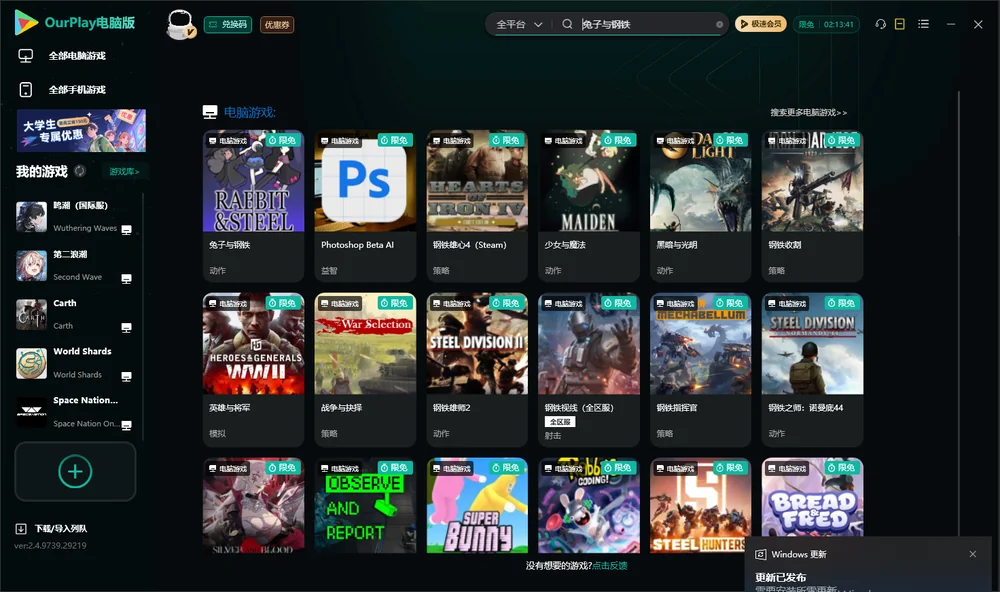Open the 兑换码 redeem code button
Viewport: 1000px width, 592px height.
[228, 24]
